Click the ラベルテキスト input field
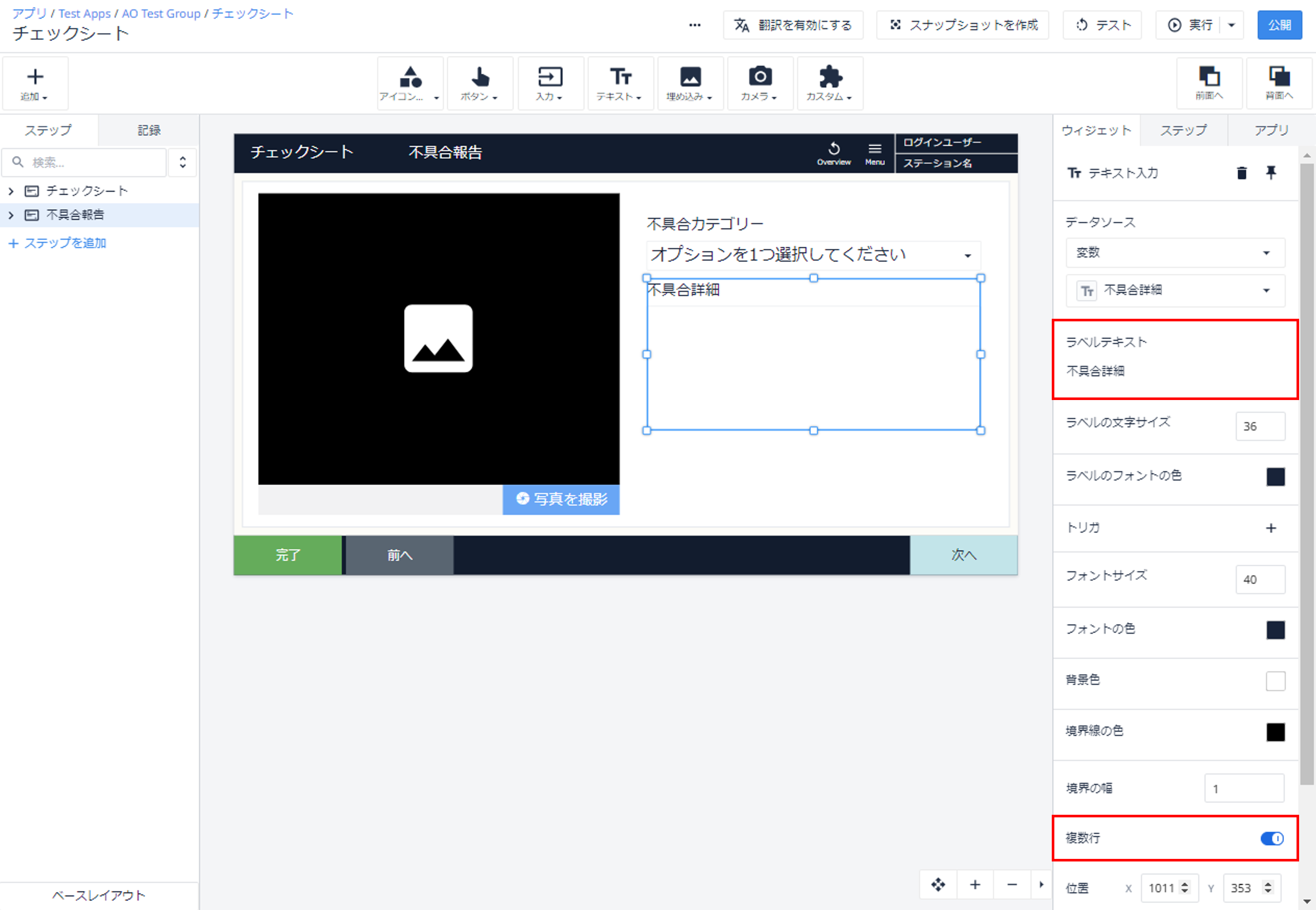1316x910 pixels. (1175, 371)
